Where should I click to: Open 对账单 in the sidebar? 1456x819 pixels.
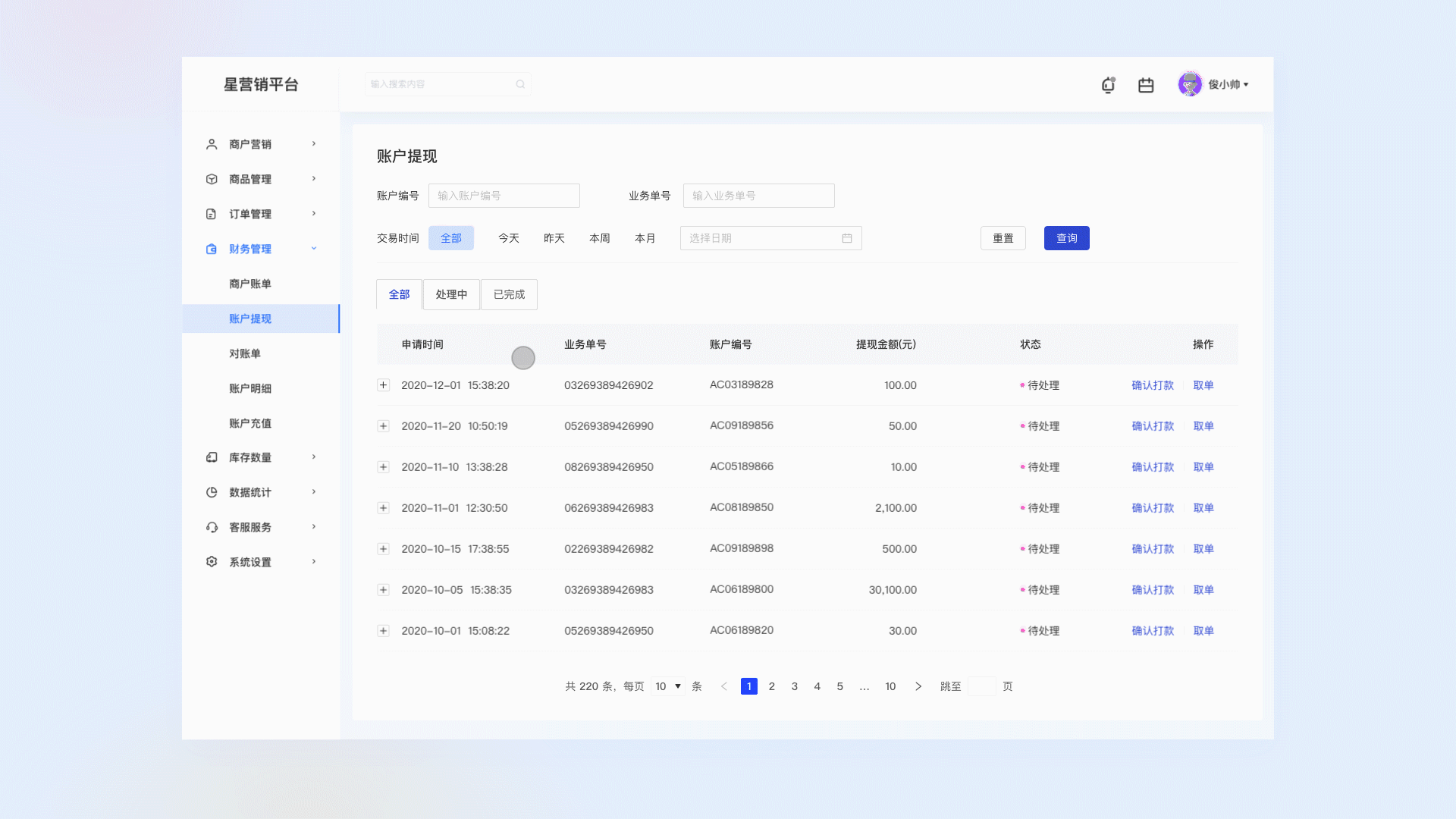pos(245,353)
